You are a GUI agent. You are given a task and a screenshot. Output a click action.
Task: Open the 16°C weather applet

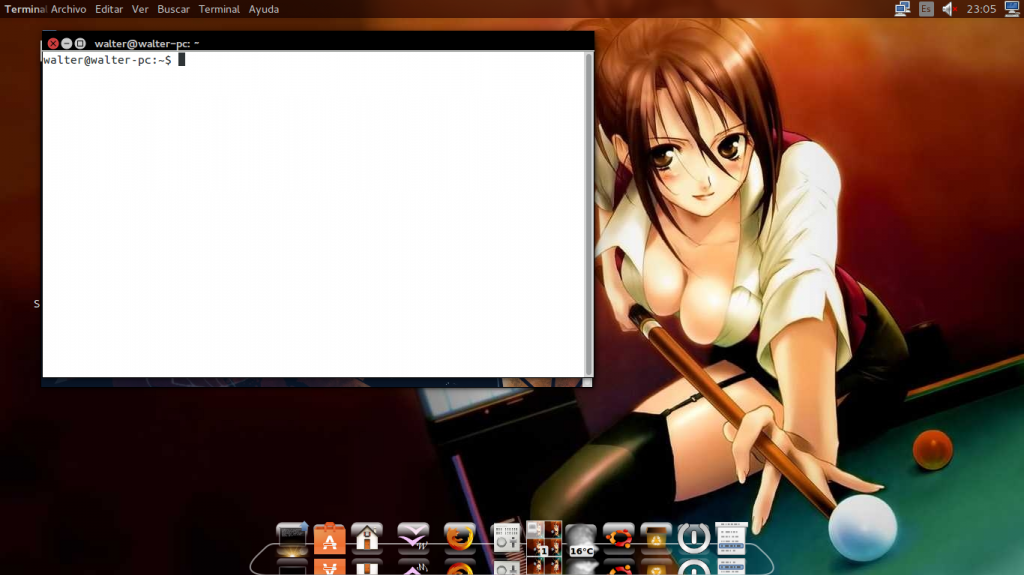pos(581,540)
